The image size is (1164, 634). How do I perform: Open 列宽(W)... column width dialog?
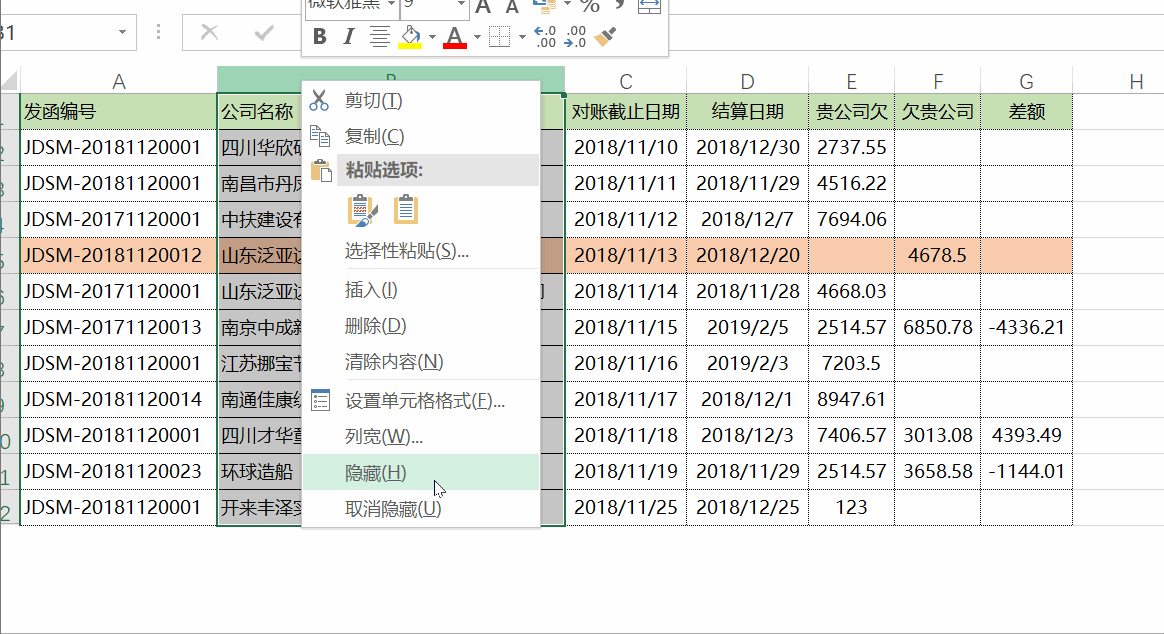pos(421,437)
